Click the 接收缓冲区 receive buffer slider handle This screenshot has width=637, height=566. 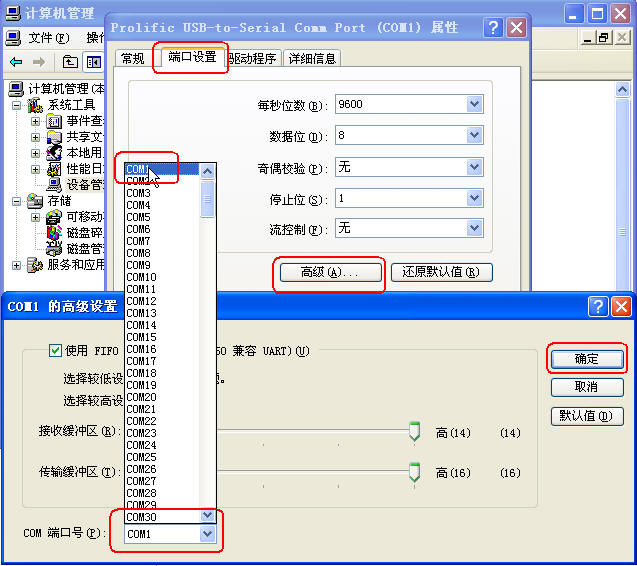(x=414, y=432)
